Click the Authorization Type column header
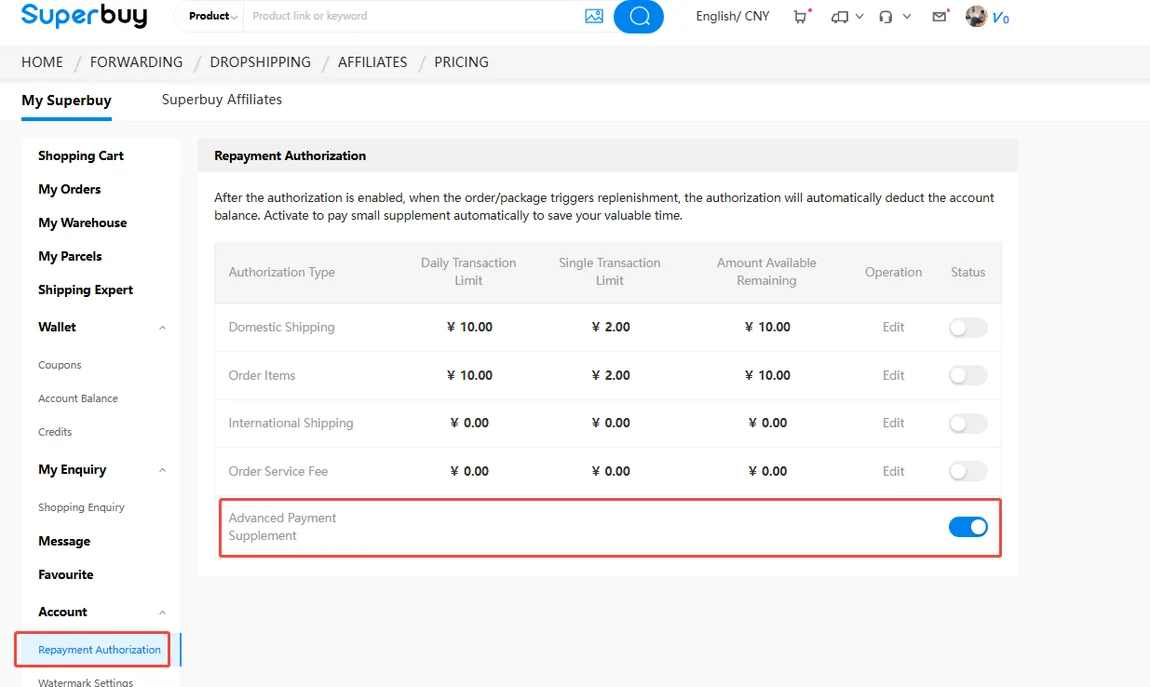Viewport: 1150px width, 687px height. pos(282,272)
